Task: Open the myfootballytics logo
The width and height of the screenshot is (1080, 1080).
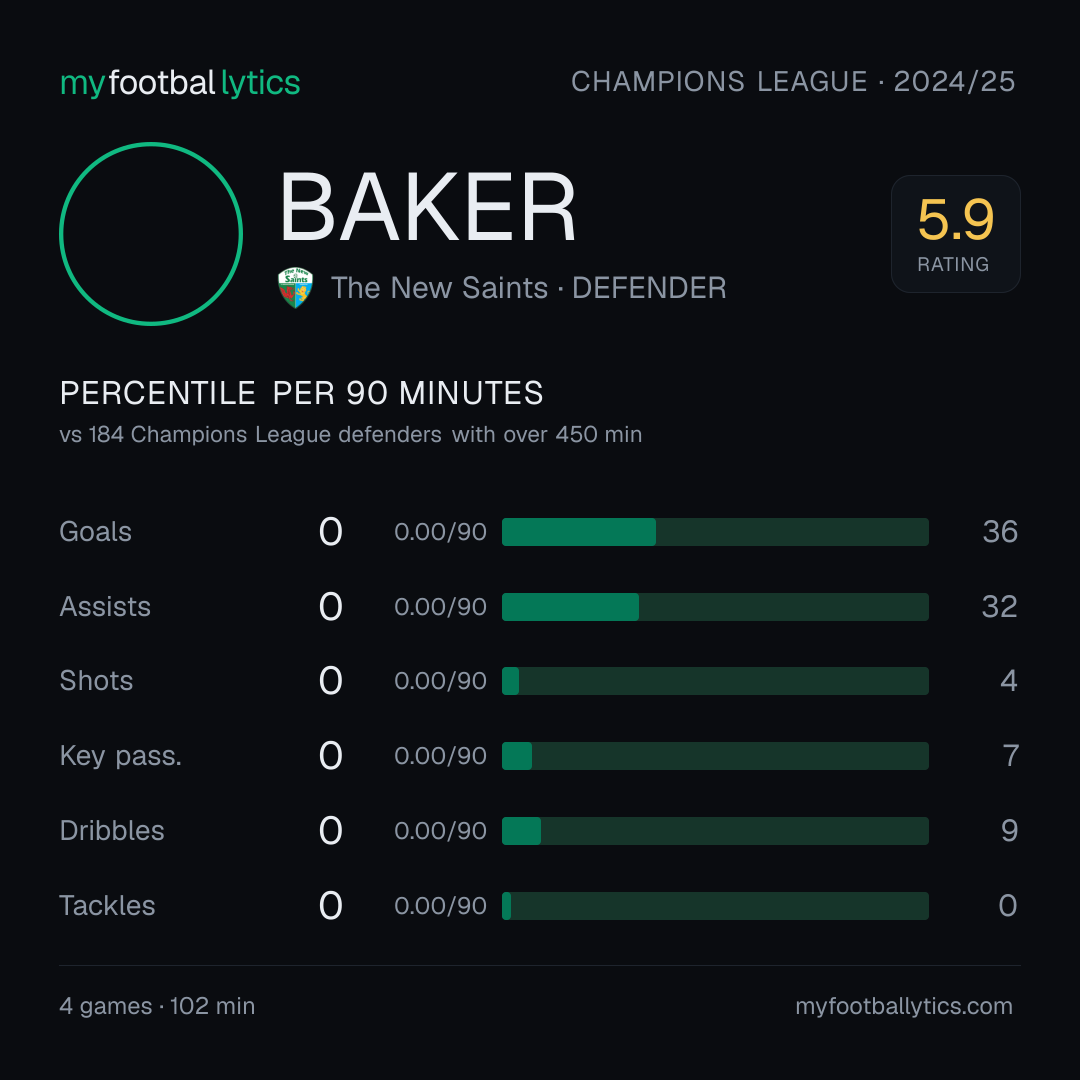Action: click(180, 83)
